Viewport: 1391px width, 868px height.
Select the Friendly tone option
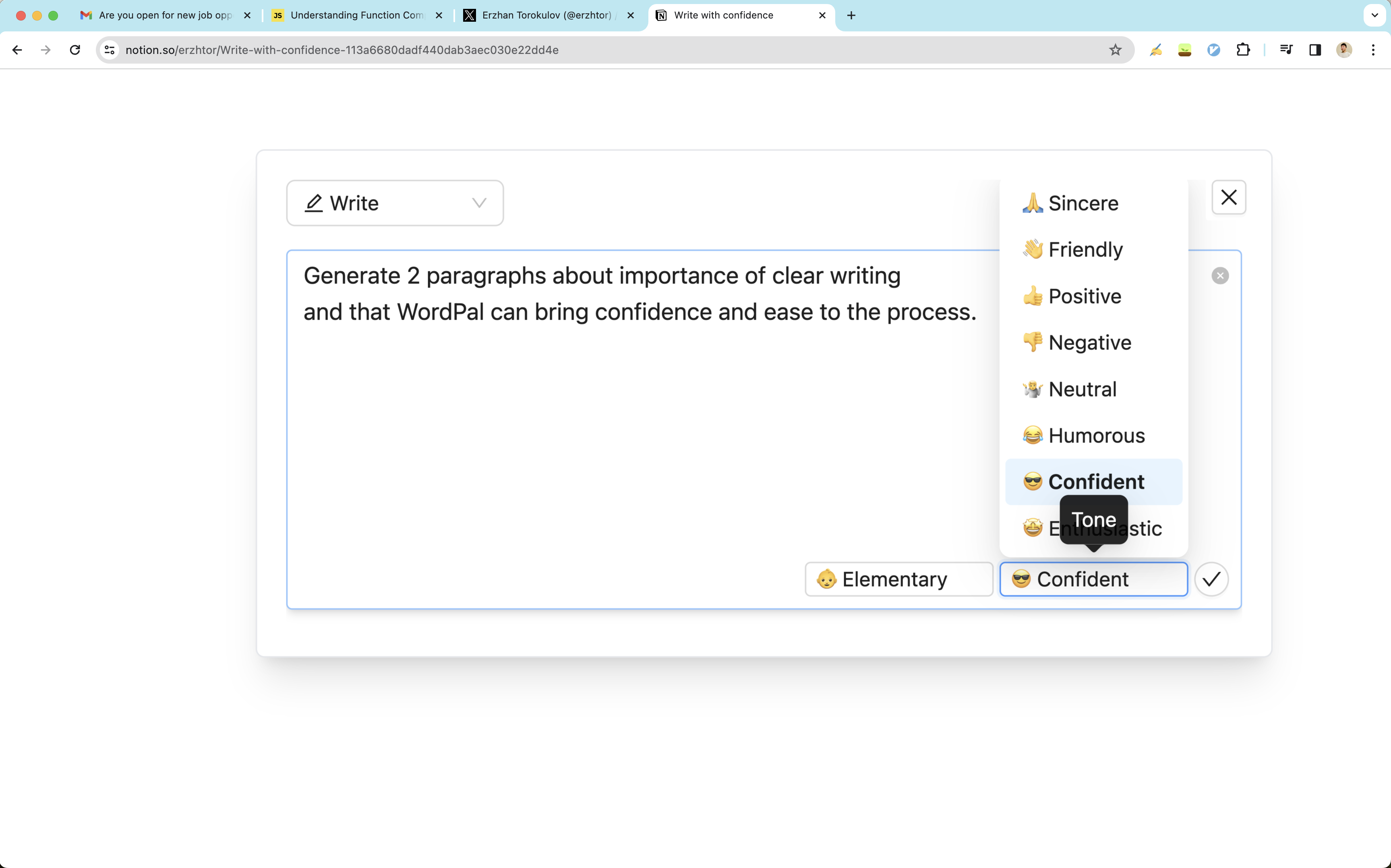coord(1094,250)
